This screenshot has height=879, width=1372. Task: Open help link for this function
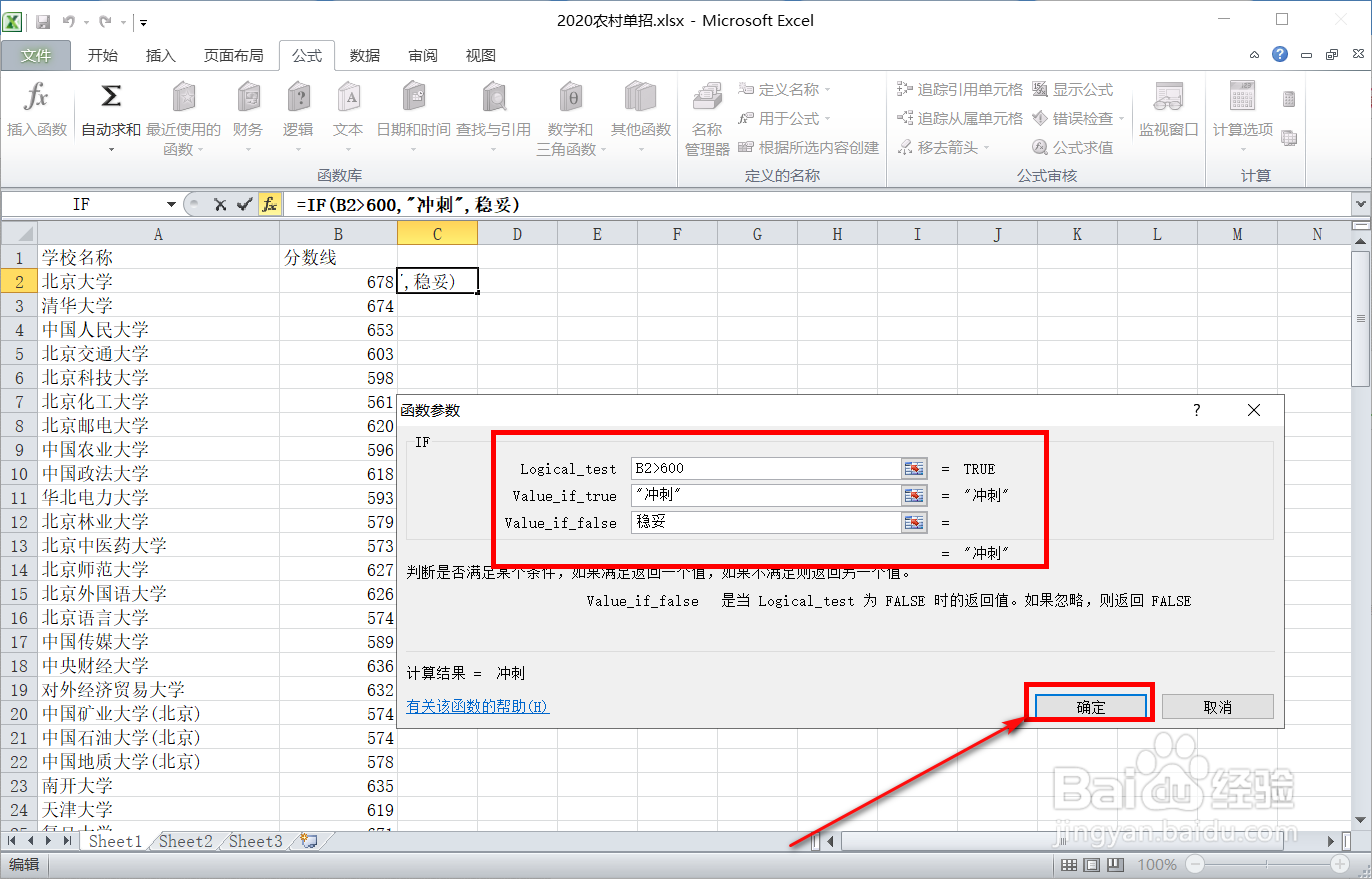(x=478, y=706)
